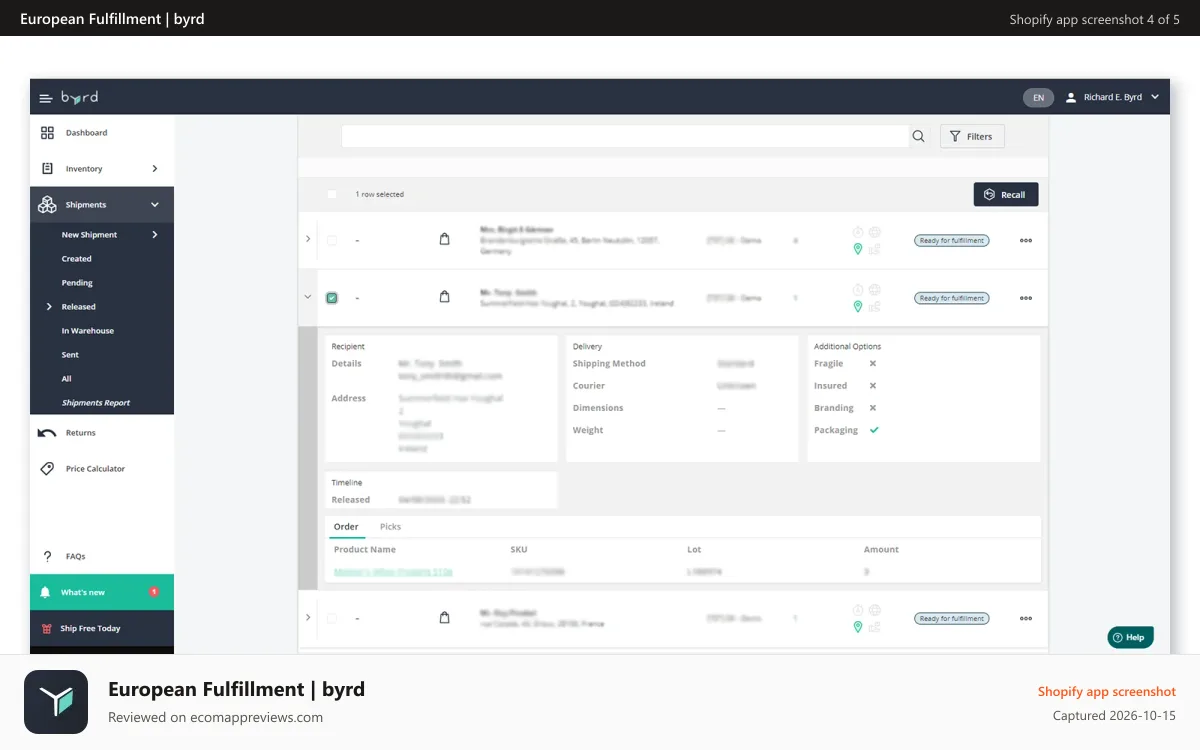The height and width of the screenshot is (750, 1200).
Task: Click the Packaging checkmark in Additional Options
Action: pos(874,430)
